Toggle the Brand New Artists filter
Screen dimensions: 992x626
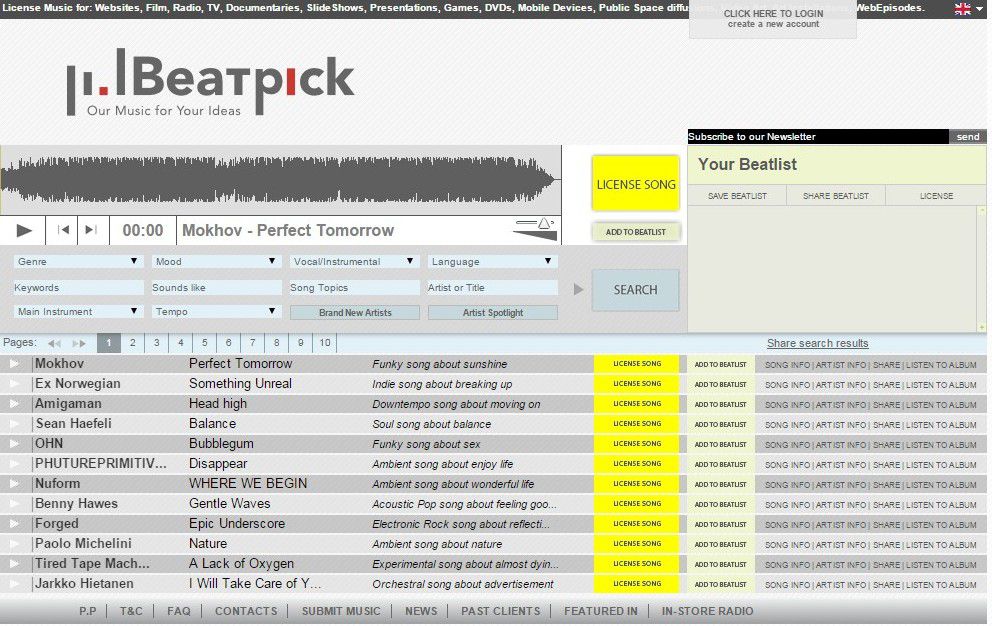coord(355,313)
